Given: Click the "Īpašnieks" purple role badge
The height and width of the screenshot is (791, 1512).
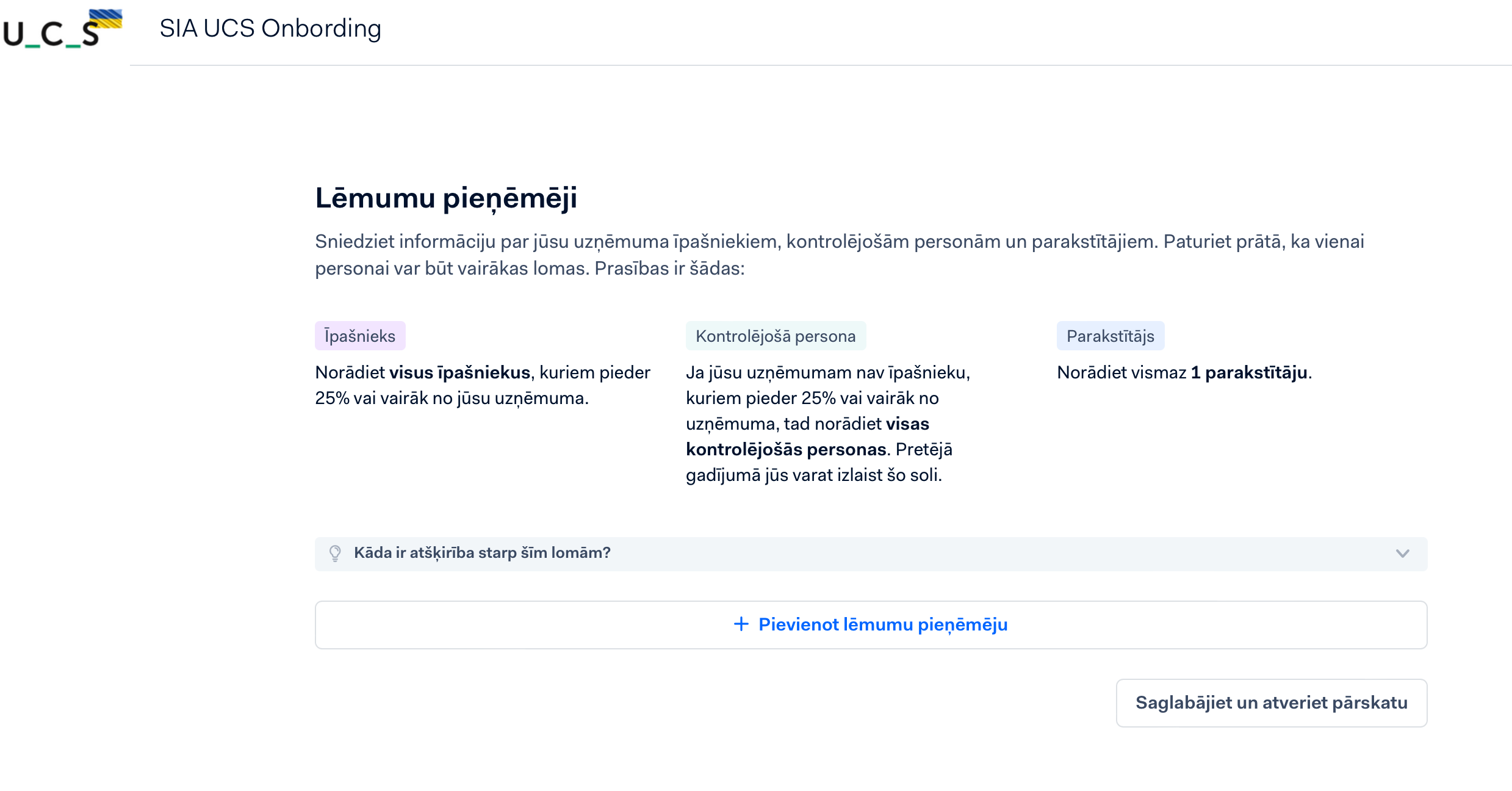Looking at the screenshot, I should (360, 336).
